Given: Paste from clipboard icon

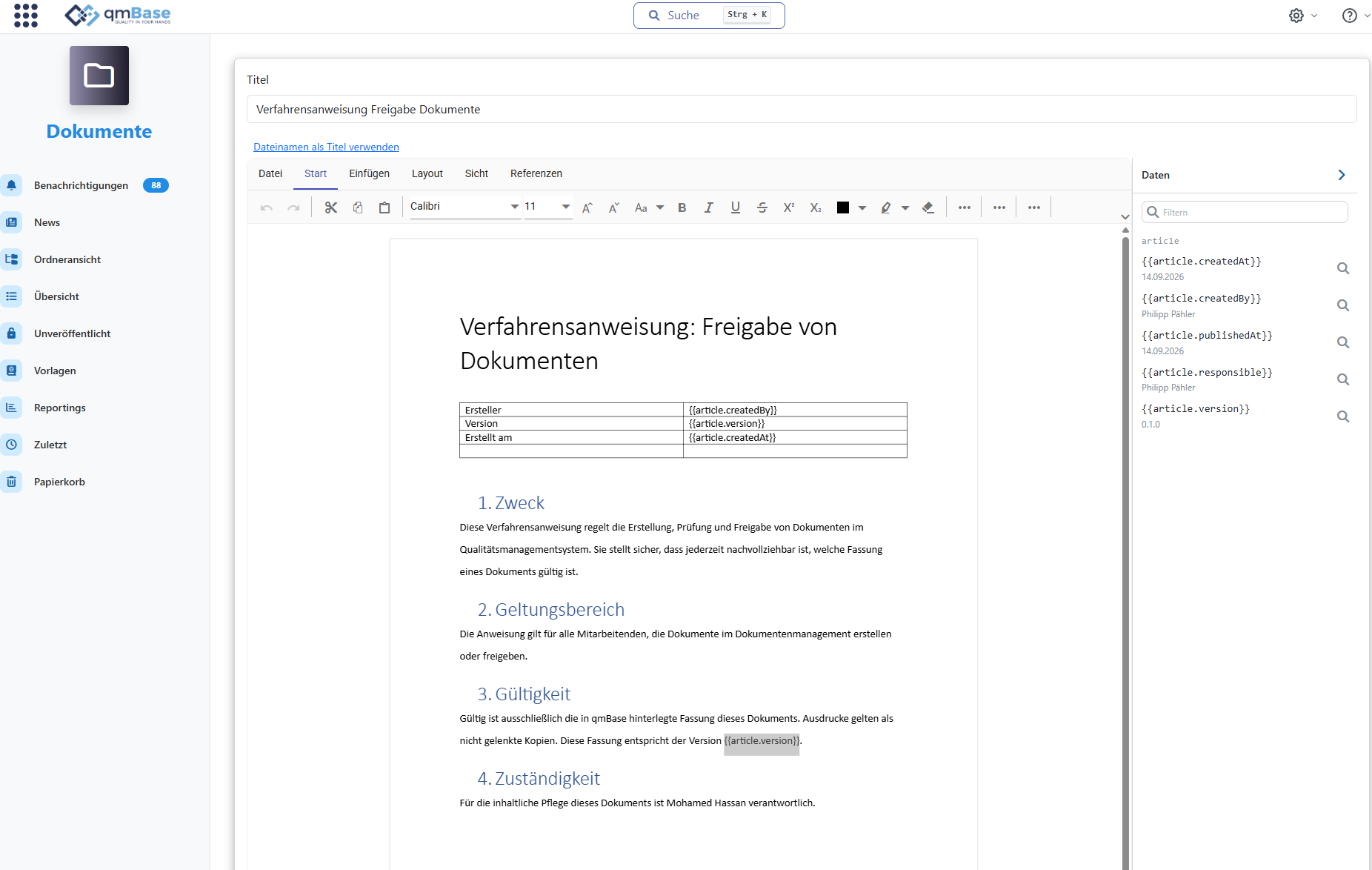Looking at the screenshot, I should 384,207.
